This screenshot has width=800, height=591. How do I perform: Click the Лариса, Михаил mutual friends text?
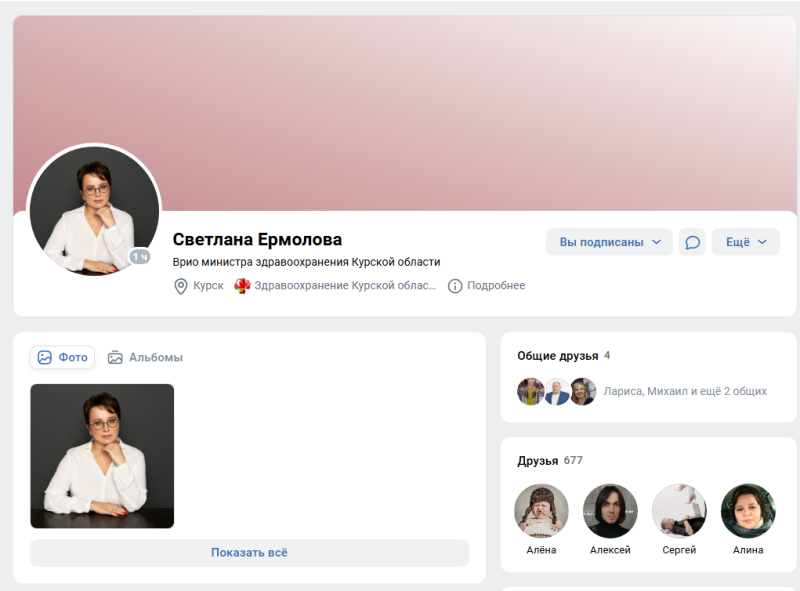pyautogui.click(x=685, y=392)
